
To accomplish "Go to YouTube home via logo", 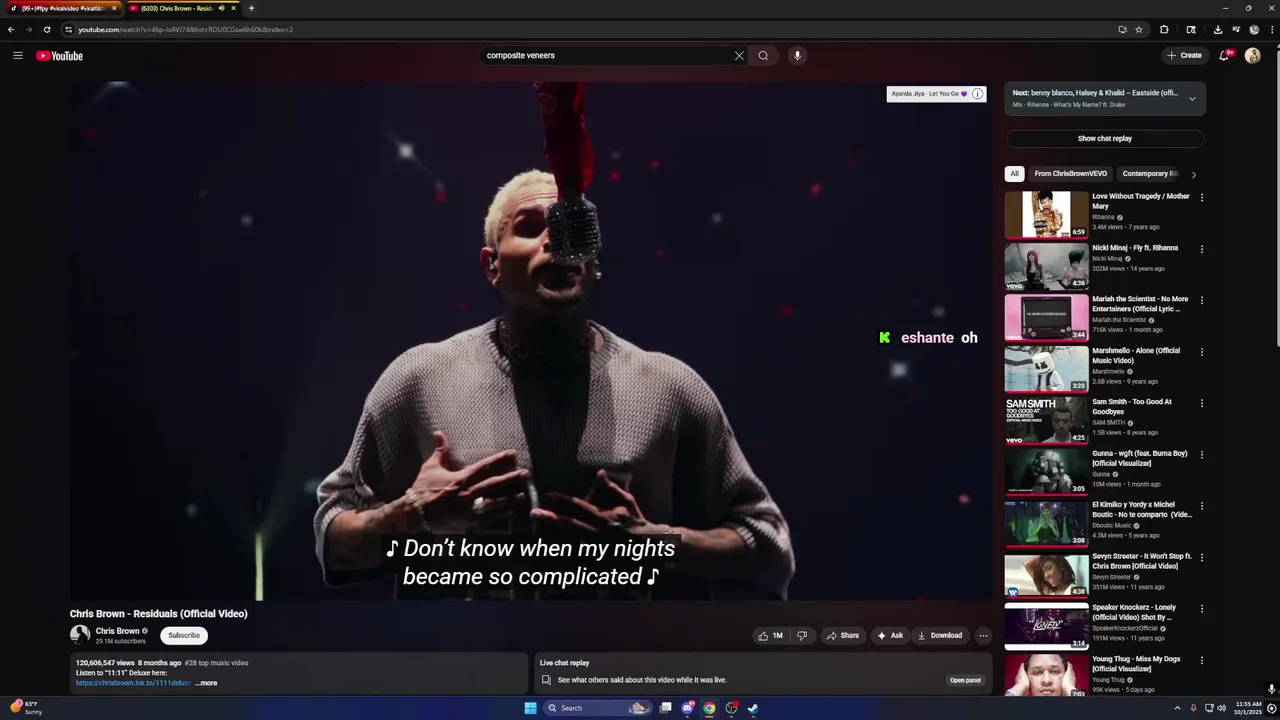I will click(60, 56).
